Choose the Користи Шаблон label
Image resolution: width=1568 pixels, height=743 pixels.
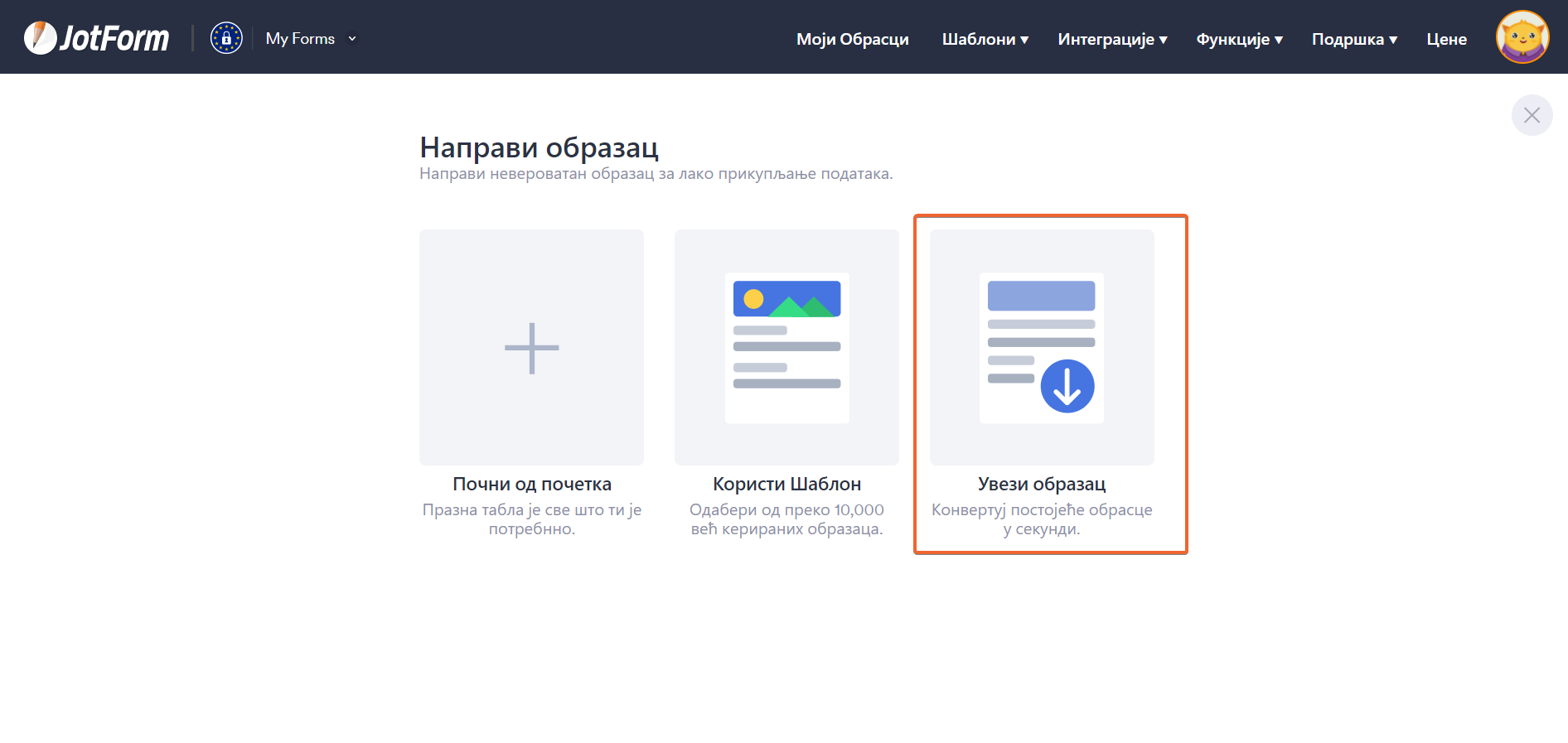786,484
